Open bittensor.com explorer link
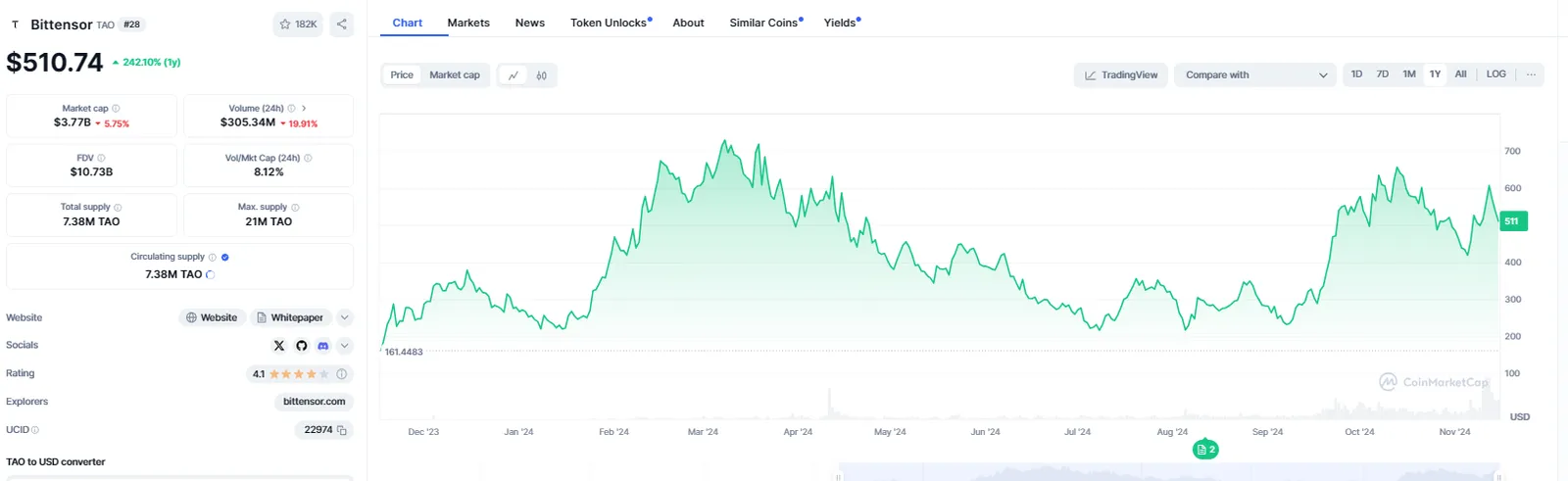The height and width of the screenshot is (481, 1568). pos(314,402)
